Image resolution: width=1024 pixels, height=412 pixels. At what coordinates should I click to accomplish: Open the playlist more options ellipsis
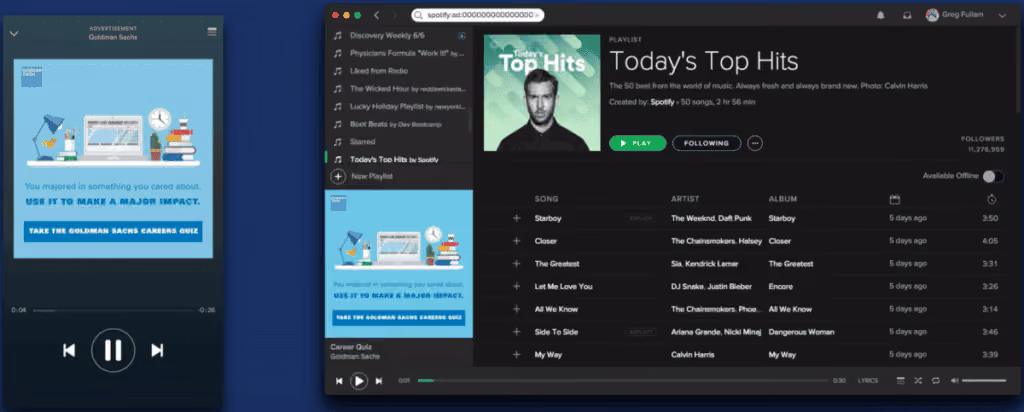755,143
